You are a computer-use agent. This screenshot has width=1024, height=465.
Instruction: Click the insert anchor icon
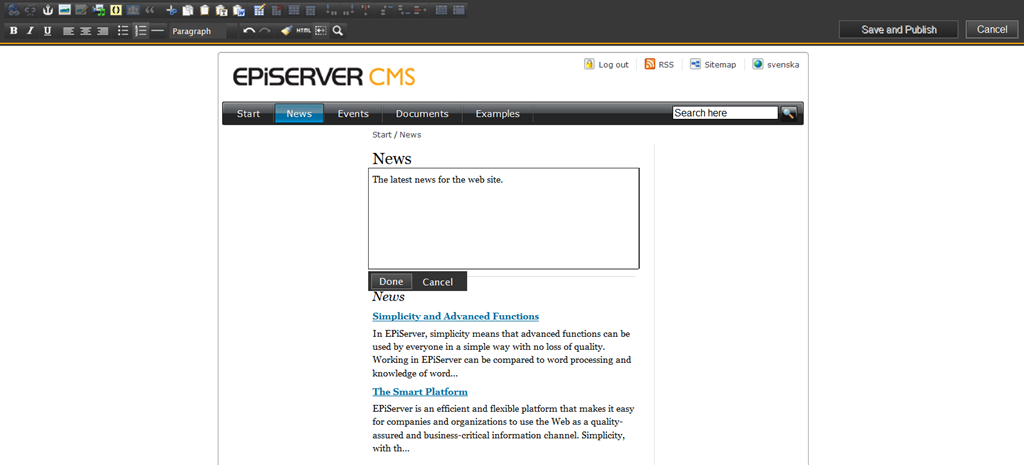pyautogui.click(x=47, y=10)
